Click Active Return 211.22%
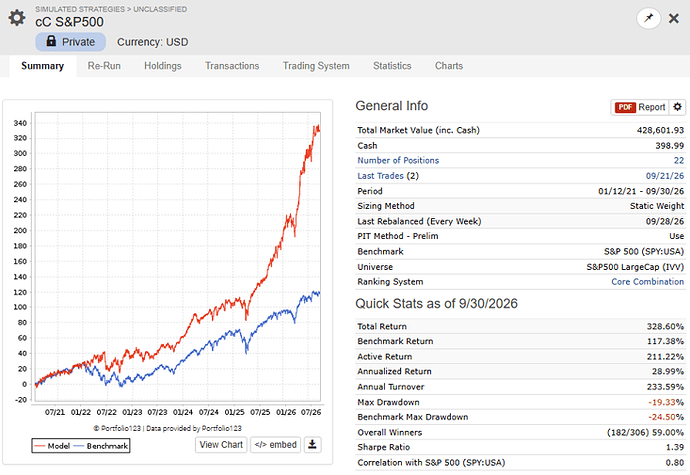The height and width of the screenshot is (475, 690). coord(665,357)
